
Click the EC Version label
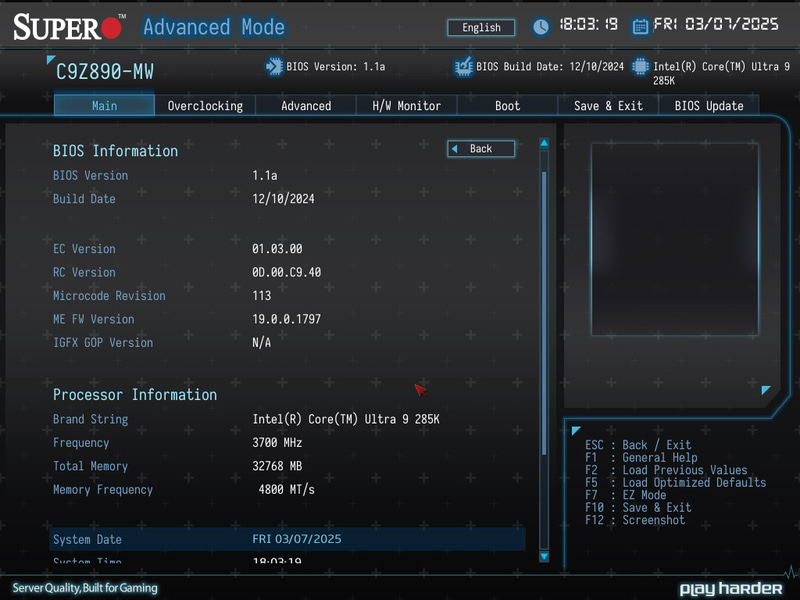tap(84, 249)
